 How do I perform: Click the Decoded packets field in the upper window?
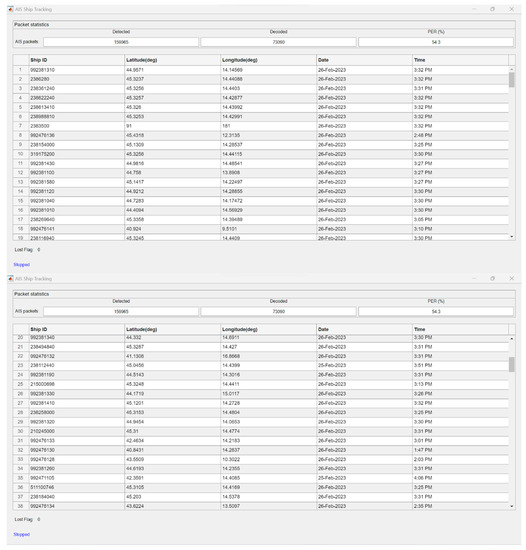coord(278,42)
